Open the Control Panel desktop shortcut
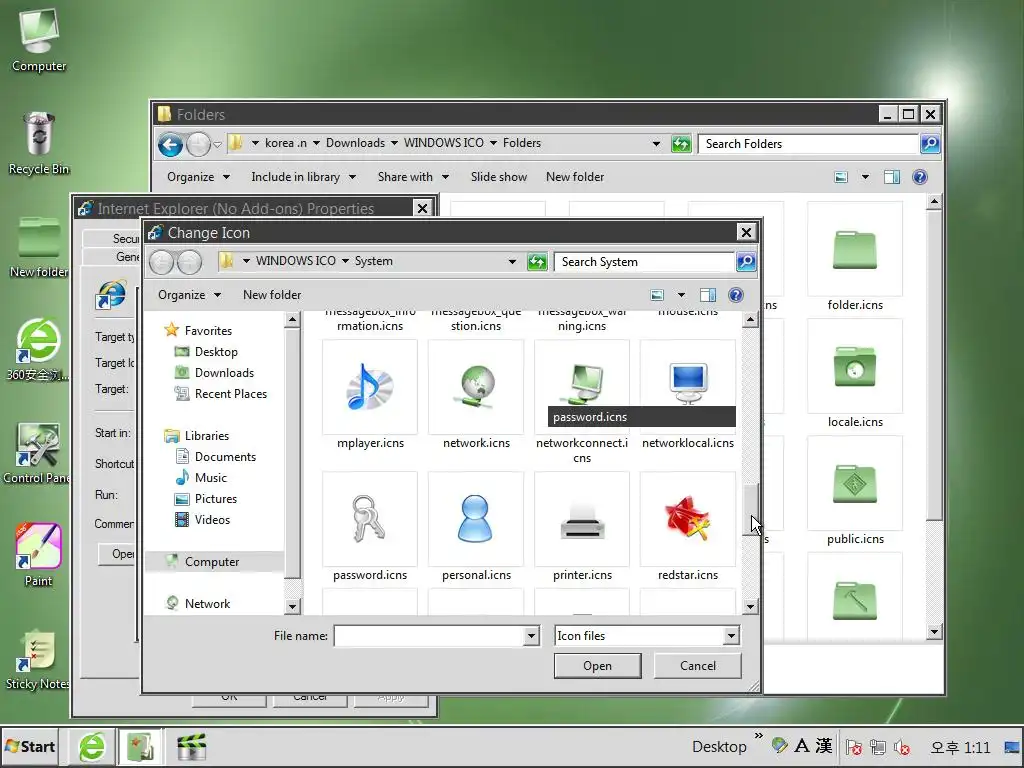 coord(37,453)
